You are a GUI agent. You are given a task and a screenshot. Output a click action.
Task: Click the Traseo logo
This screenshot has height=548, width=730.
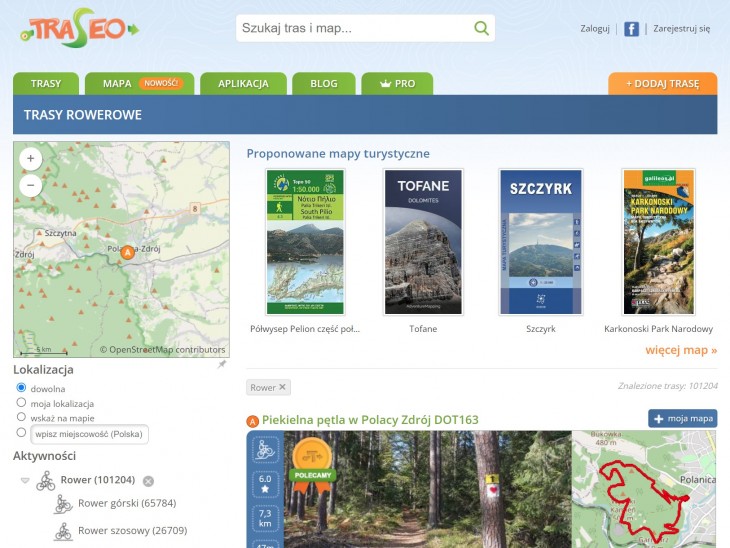click(x=79, y=28)
